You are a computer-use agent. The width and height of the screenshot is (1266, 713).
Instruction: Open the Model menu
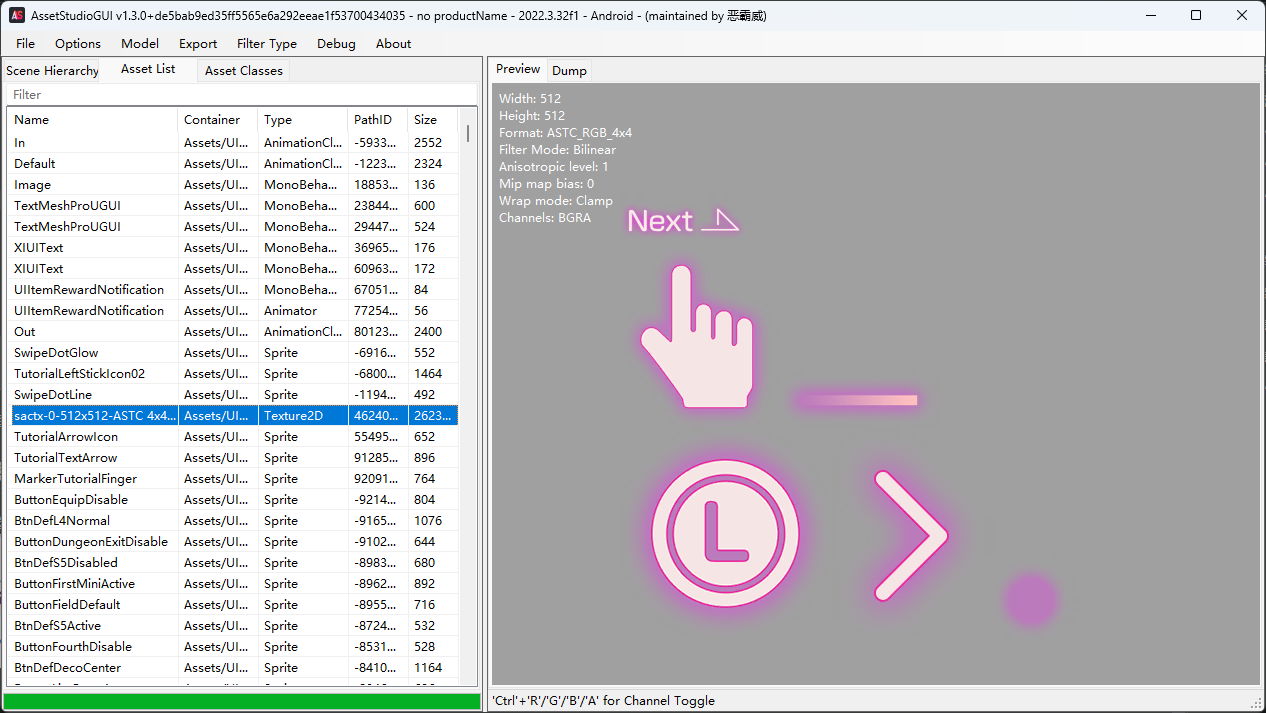click(140, 44)
